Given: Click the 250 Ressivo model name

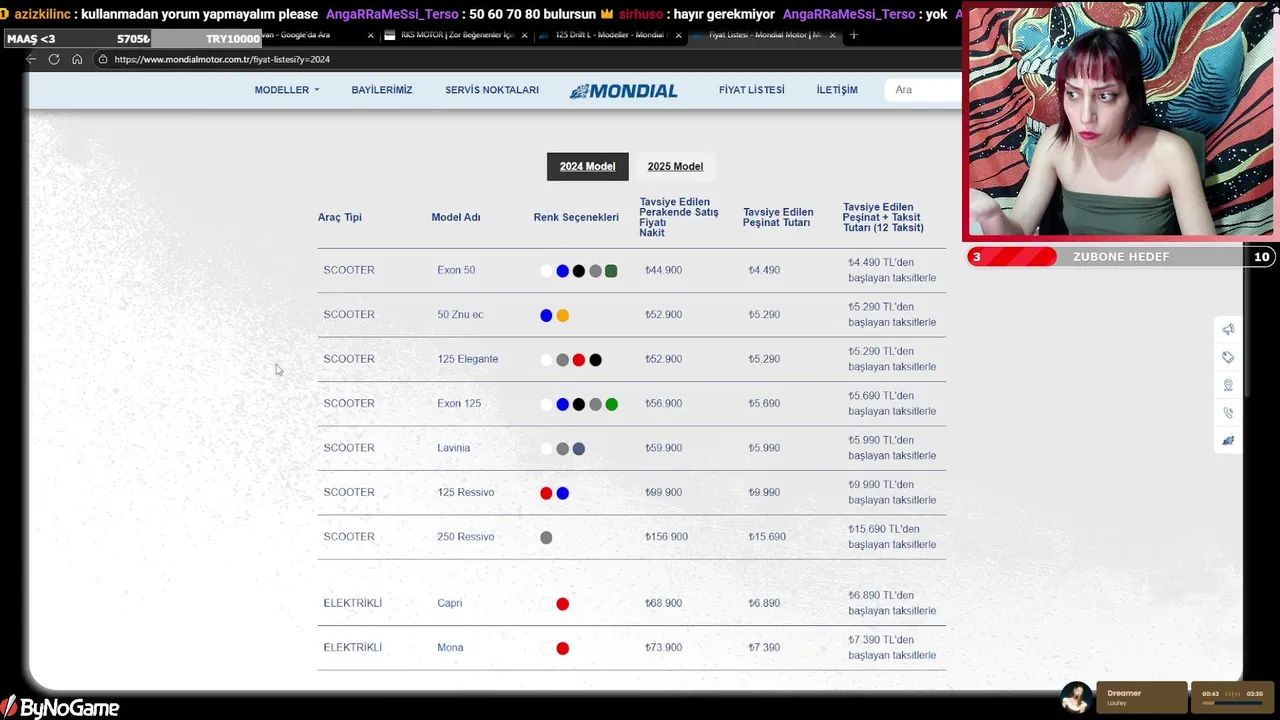Looking at the screenshot, I should (465, 537).
